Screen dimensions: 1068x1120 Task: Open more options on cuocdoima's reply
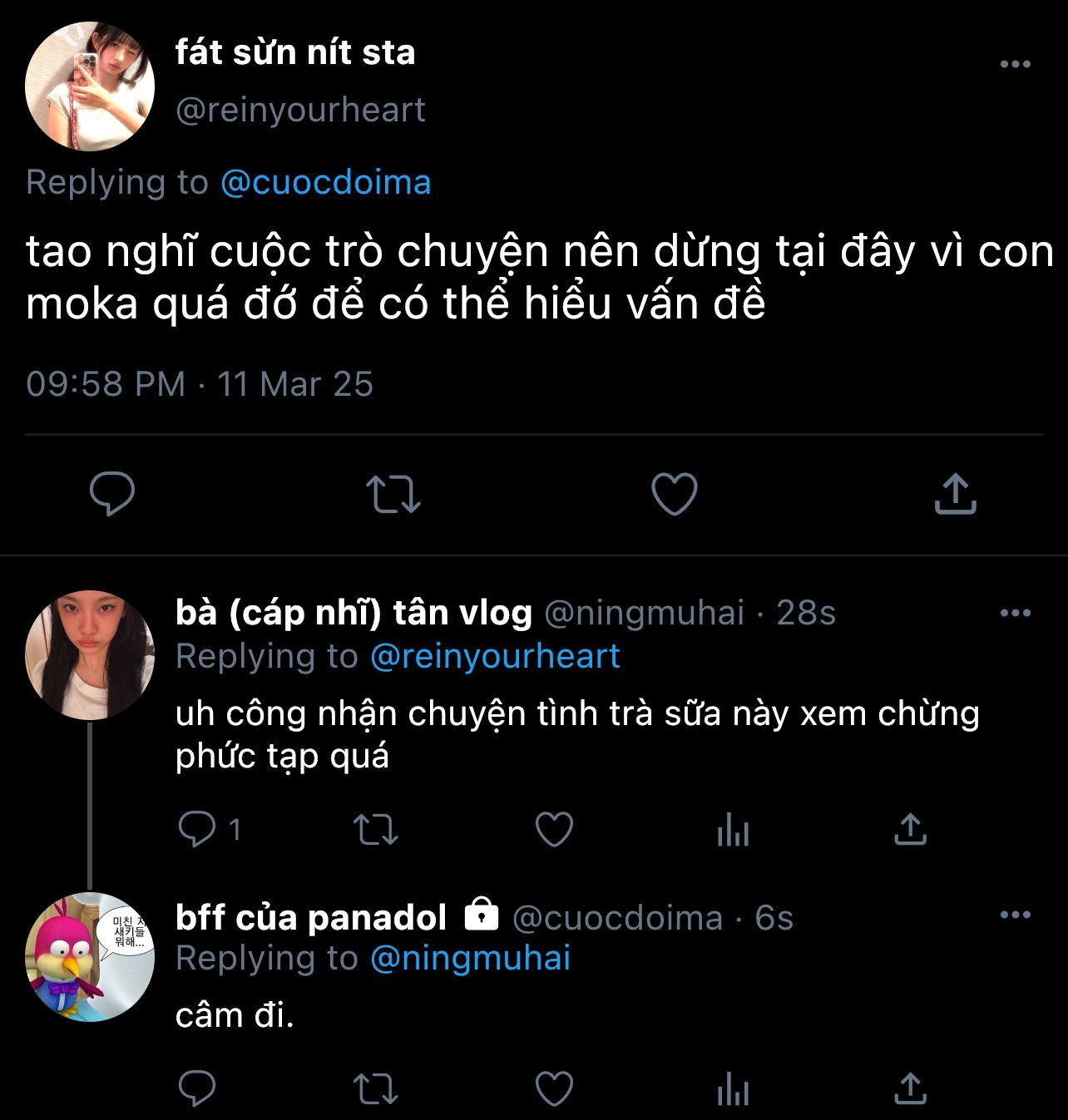pyautogui.click(x=1015, y=915)
